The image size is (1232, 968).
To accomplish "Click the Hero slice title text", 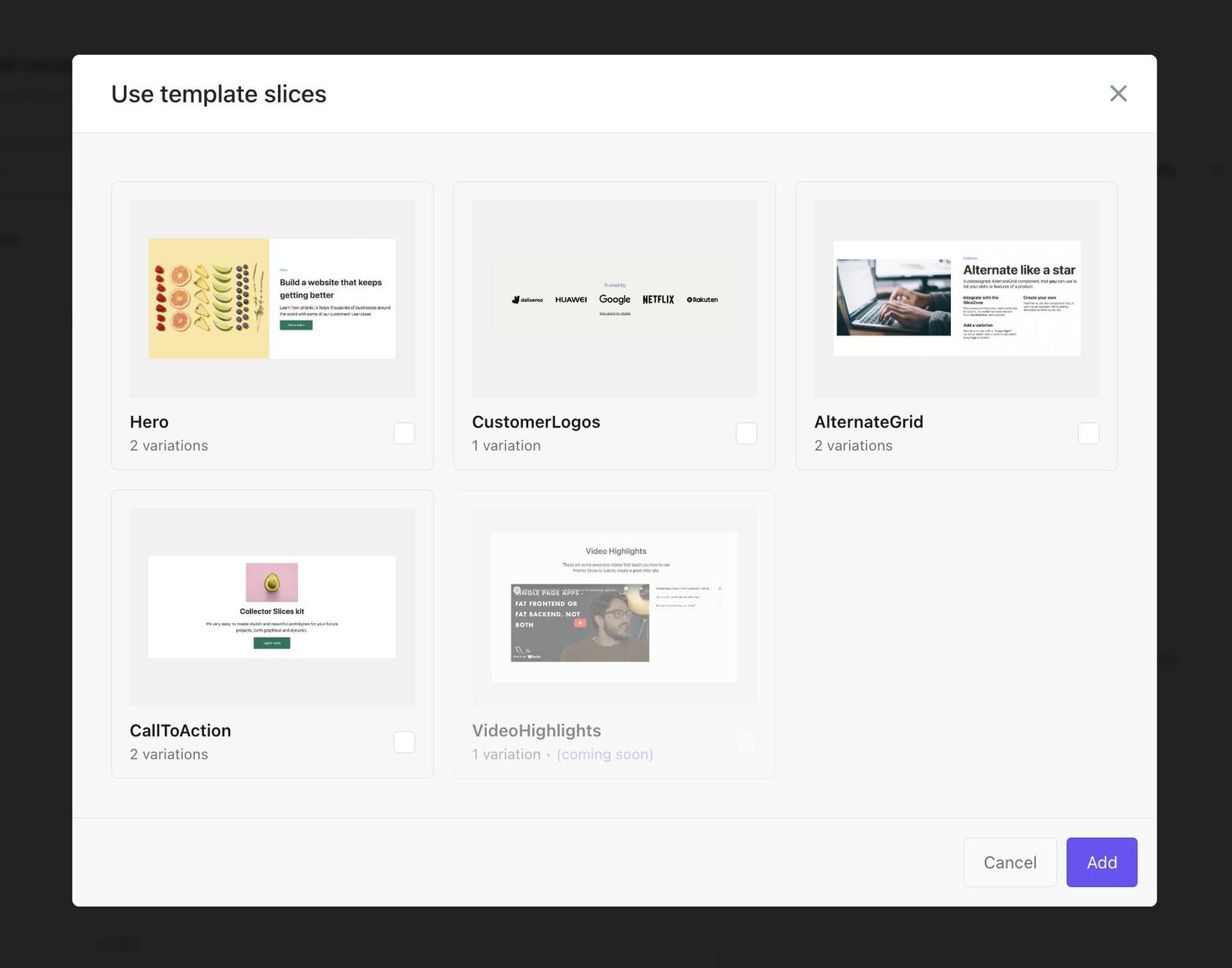I will coord(149,422).
